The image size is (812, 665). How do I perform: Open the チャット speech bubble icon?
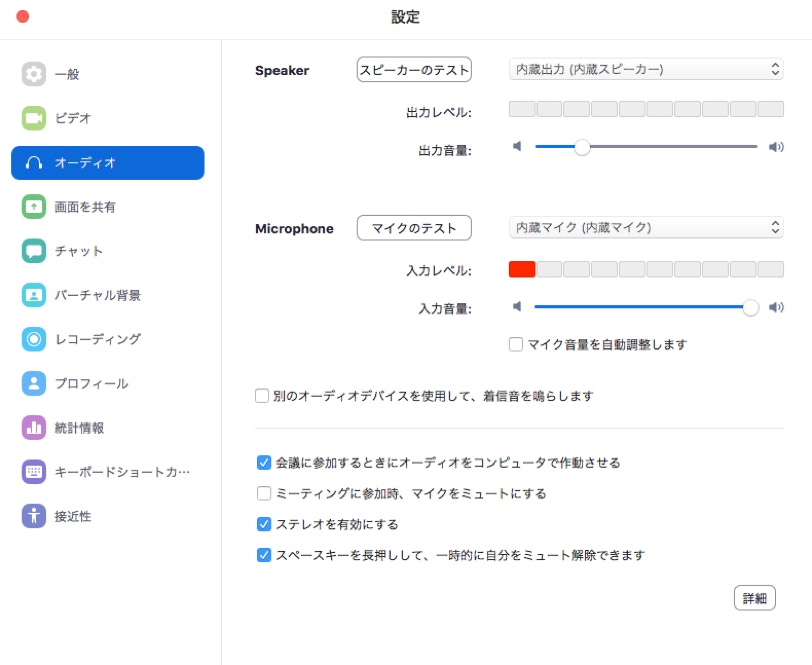click(34, 251)
